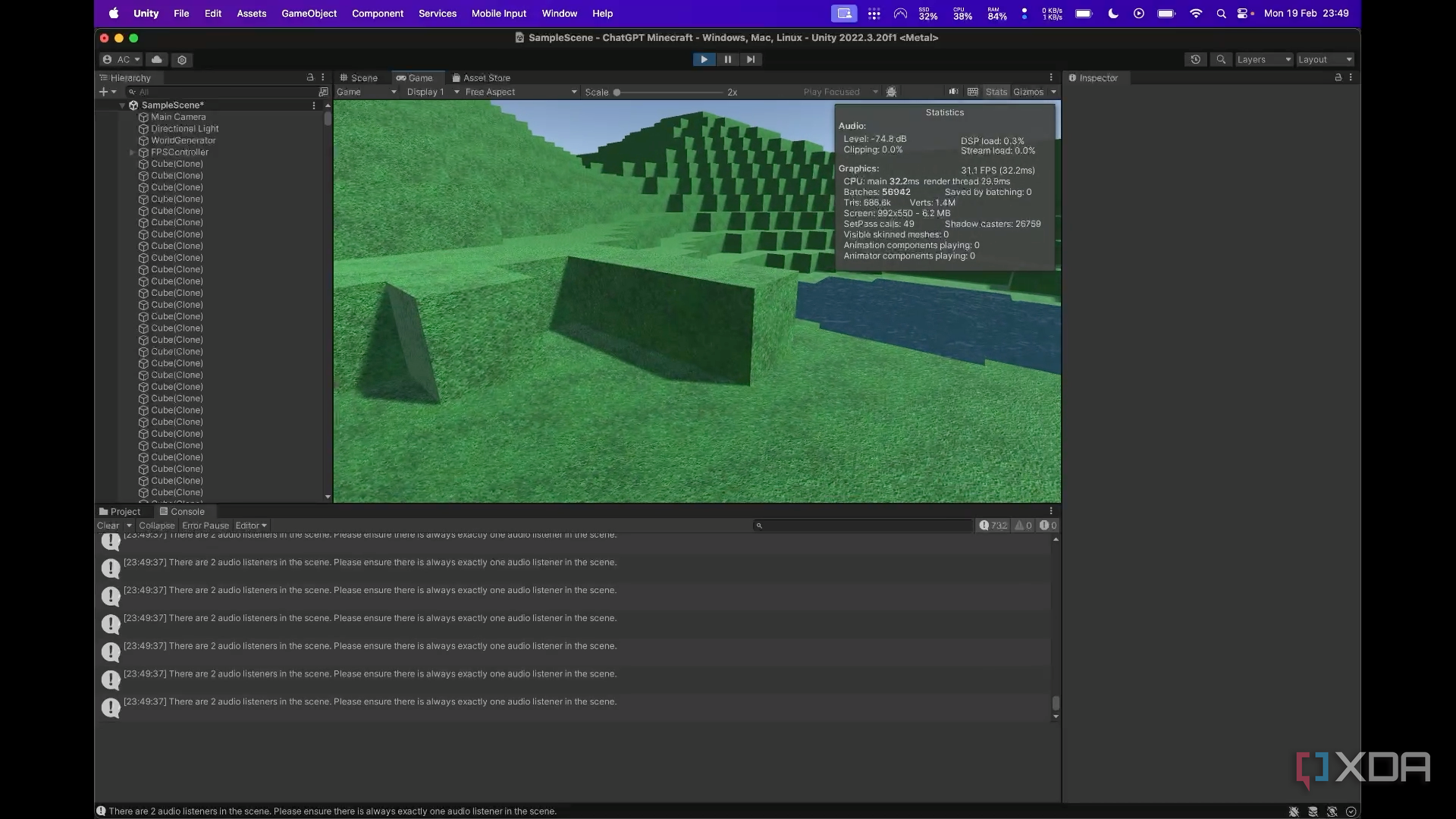Click the Play button in Unity toolbar

coord(704,59)
